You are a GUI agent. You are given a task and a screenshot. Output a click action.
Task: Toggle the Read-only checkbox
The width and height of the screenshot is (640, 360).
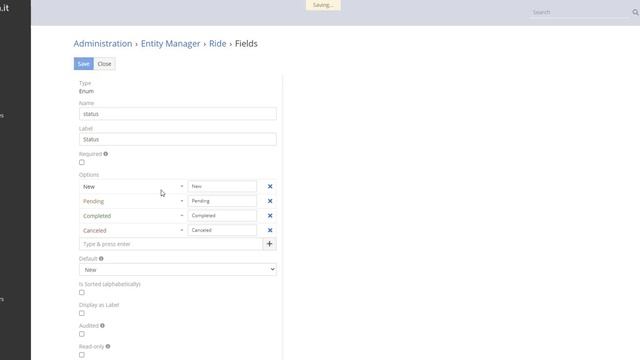point(82,355)
